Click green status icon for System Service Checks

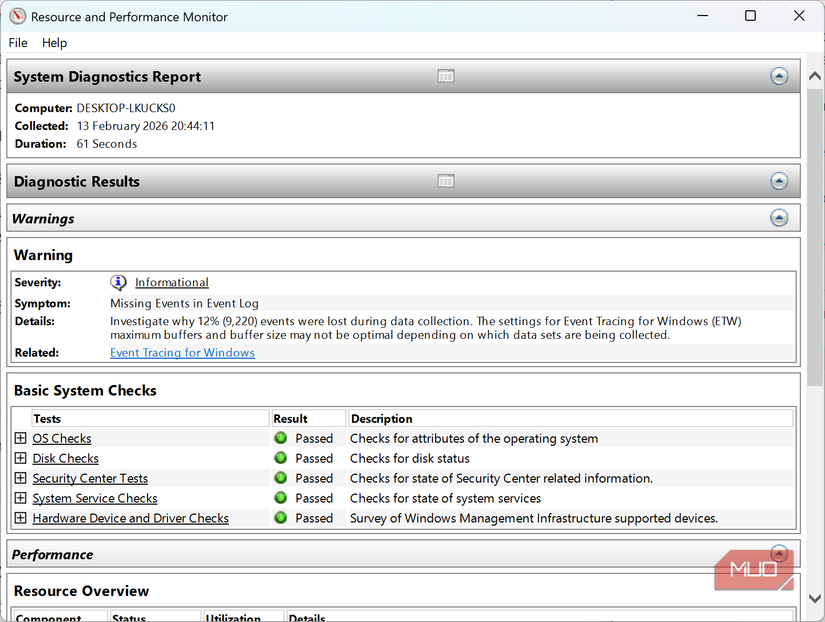pyautogui.click(x=281, y=498)
